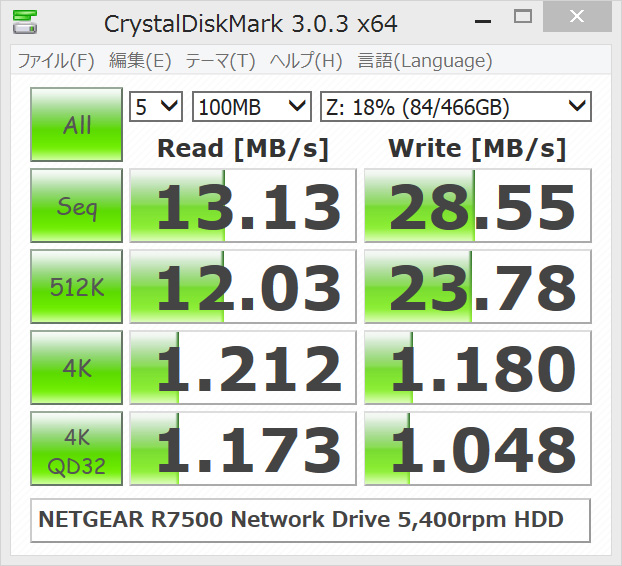This screenshot has height=566, width=622.
Task: Expand the drive dropdown showing Z: 18%
Action: pyautogui.click(x=456, y=107)
